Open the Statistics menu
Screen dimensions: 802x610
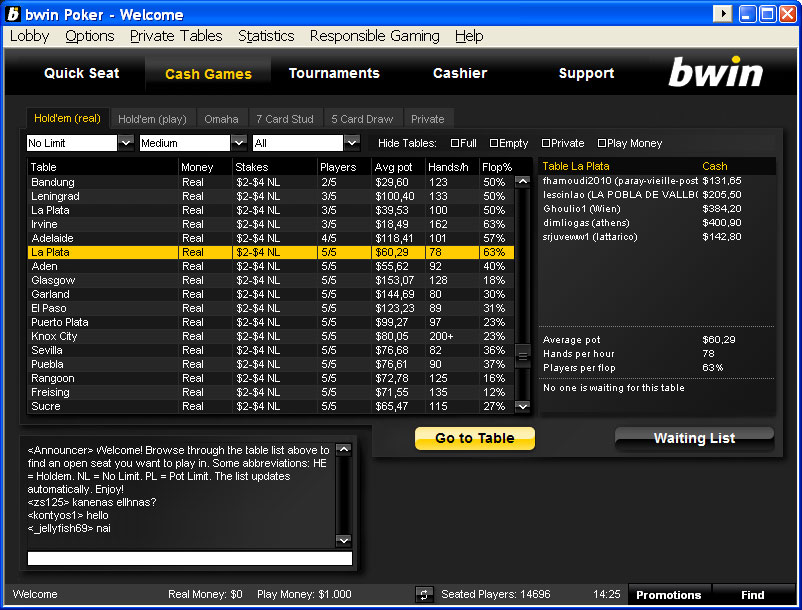(266, 36)
